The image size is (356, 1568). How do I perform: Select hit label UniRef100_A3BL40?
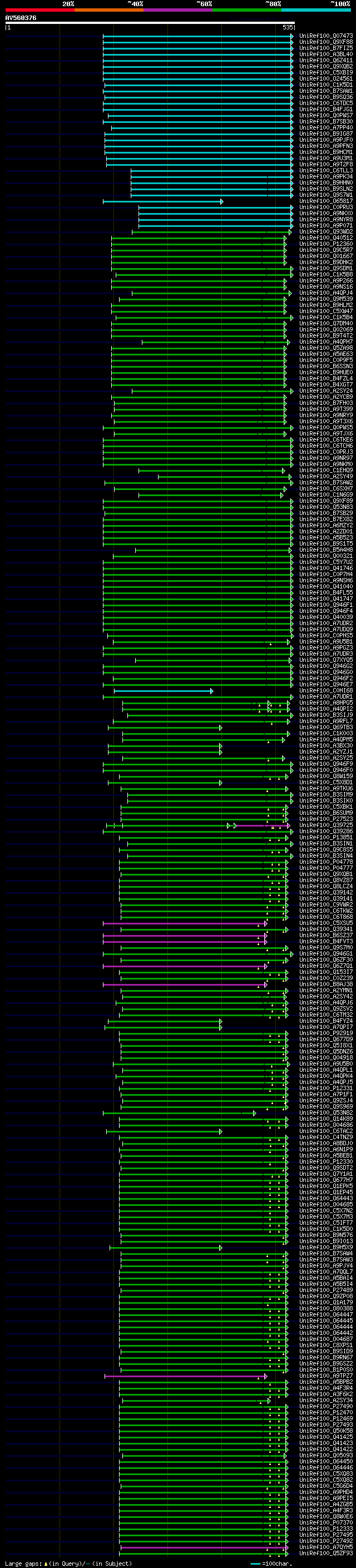(326, 54)
